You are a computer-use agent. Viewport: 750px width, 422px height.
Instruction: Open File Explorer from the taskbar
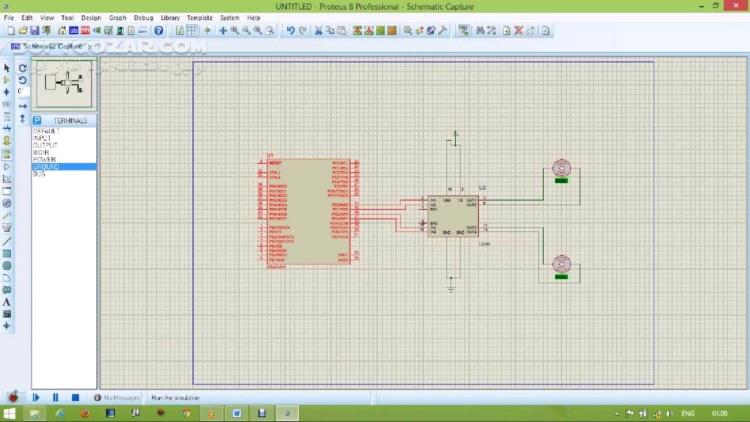(x=34, y=413)
